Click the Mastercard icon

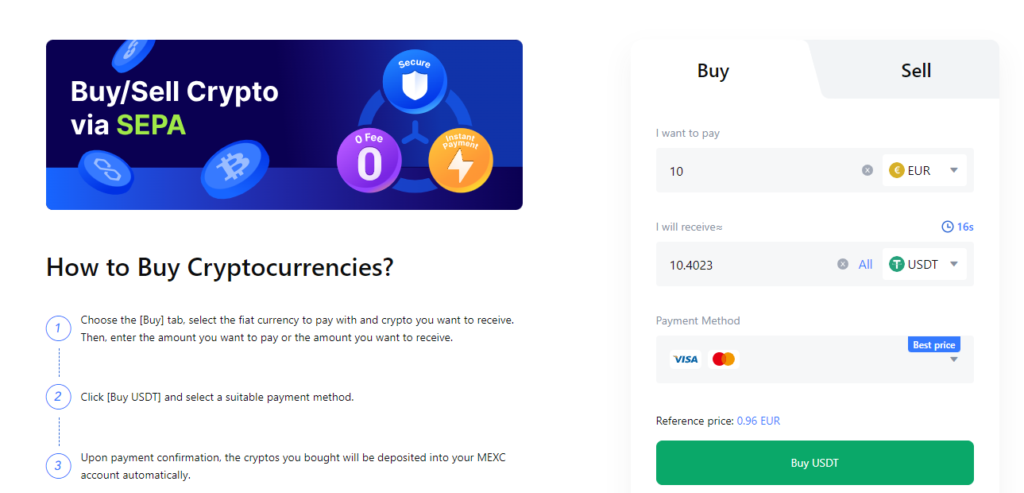[x=723, y=359]
